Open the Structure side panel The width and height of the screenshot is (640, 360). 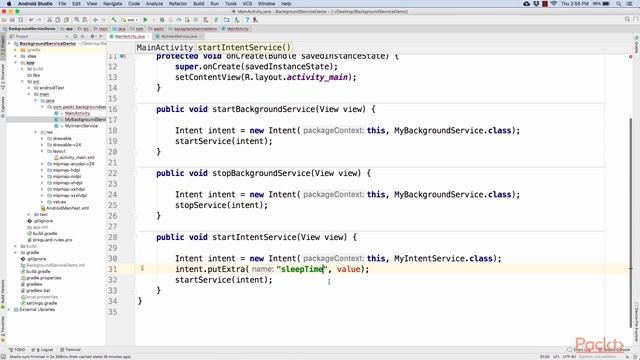(3, 77)
